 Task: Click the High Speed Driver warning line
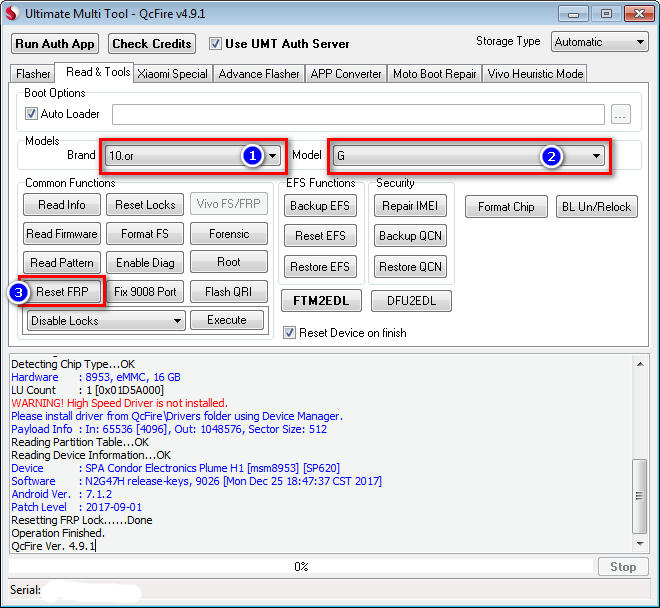click(x=119, y=403)
